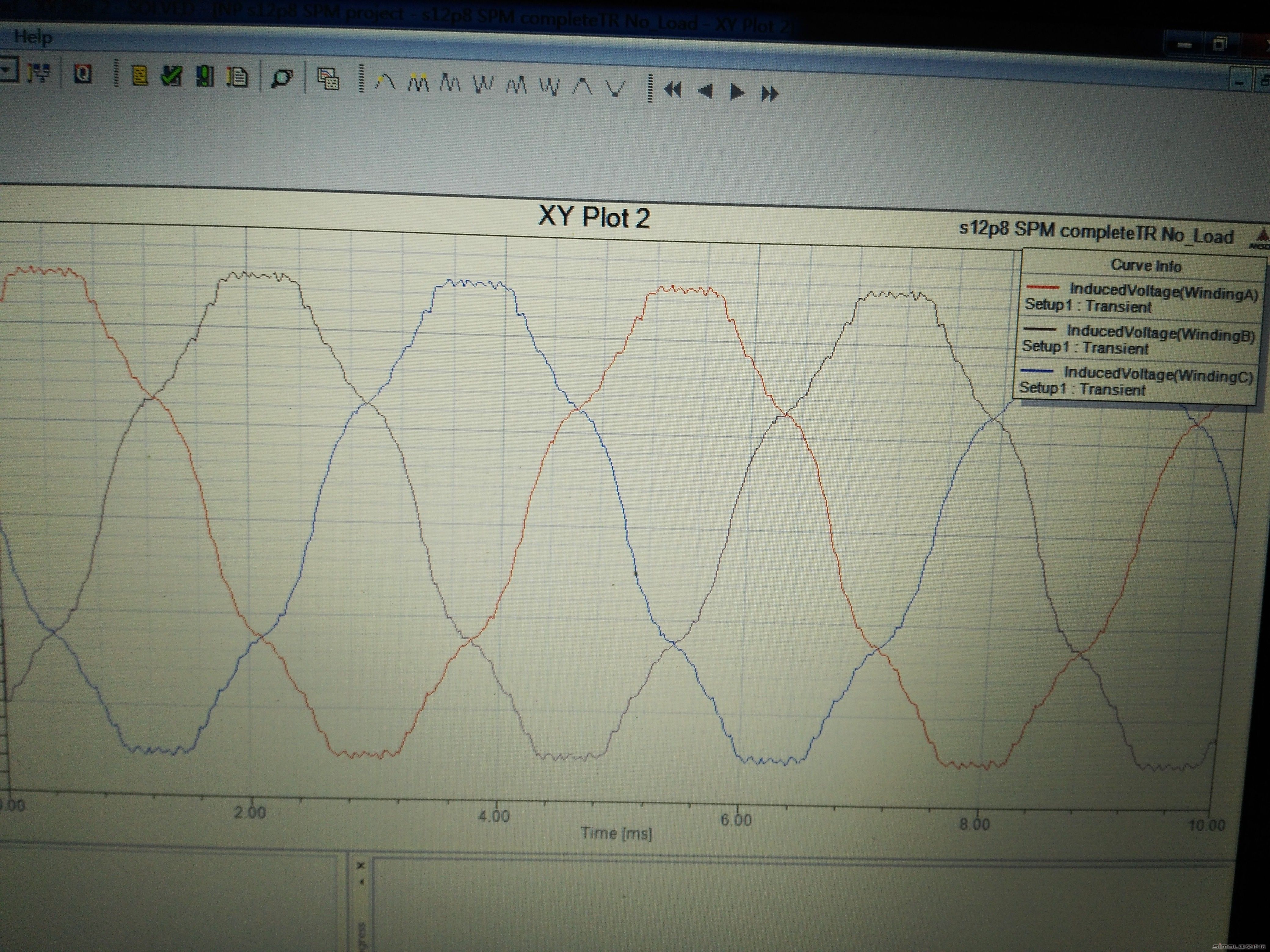Click the 10.00 tick label on time axis
The image size is (1270, 952).
tap(1206, 825)
